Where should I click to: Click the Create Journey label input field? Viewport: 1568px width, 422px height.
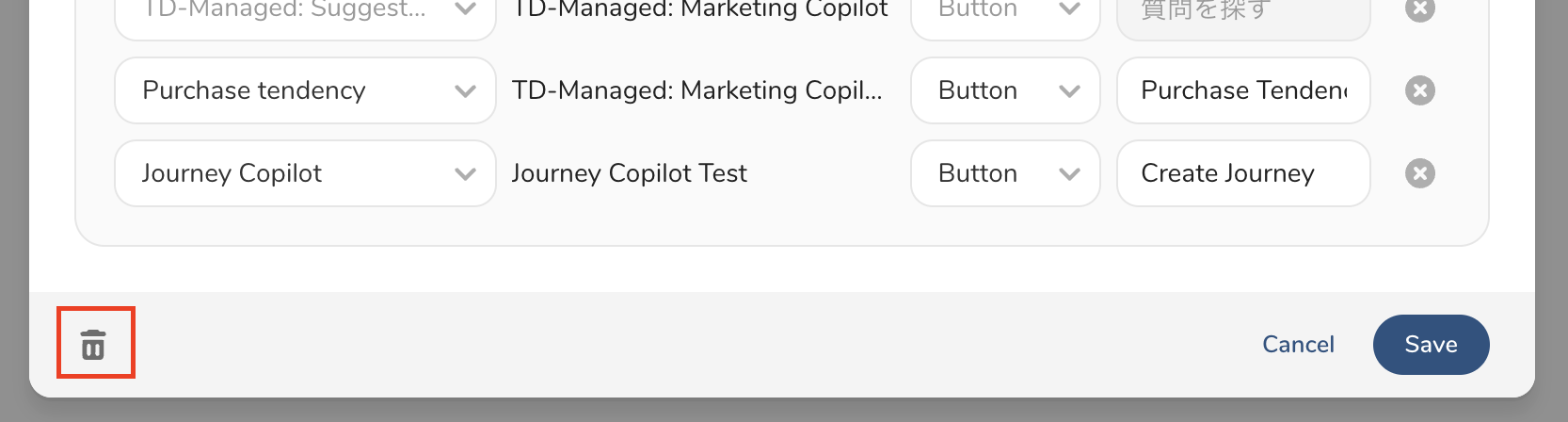point(1242,173)
